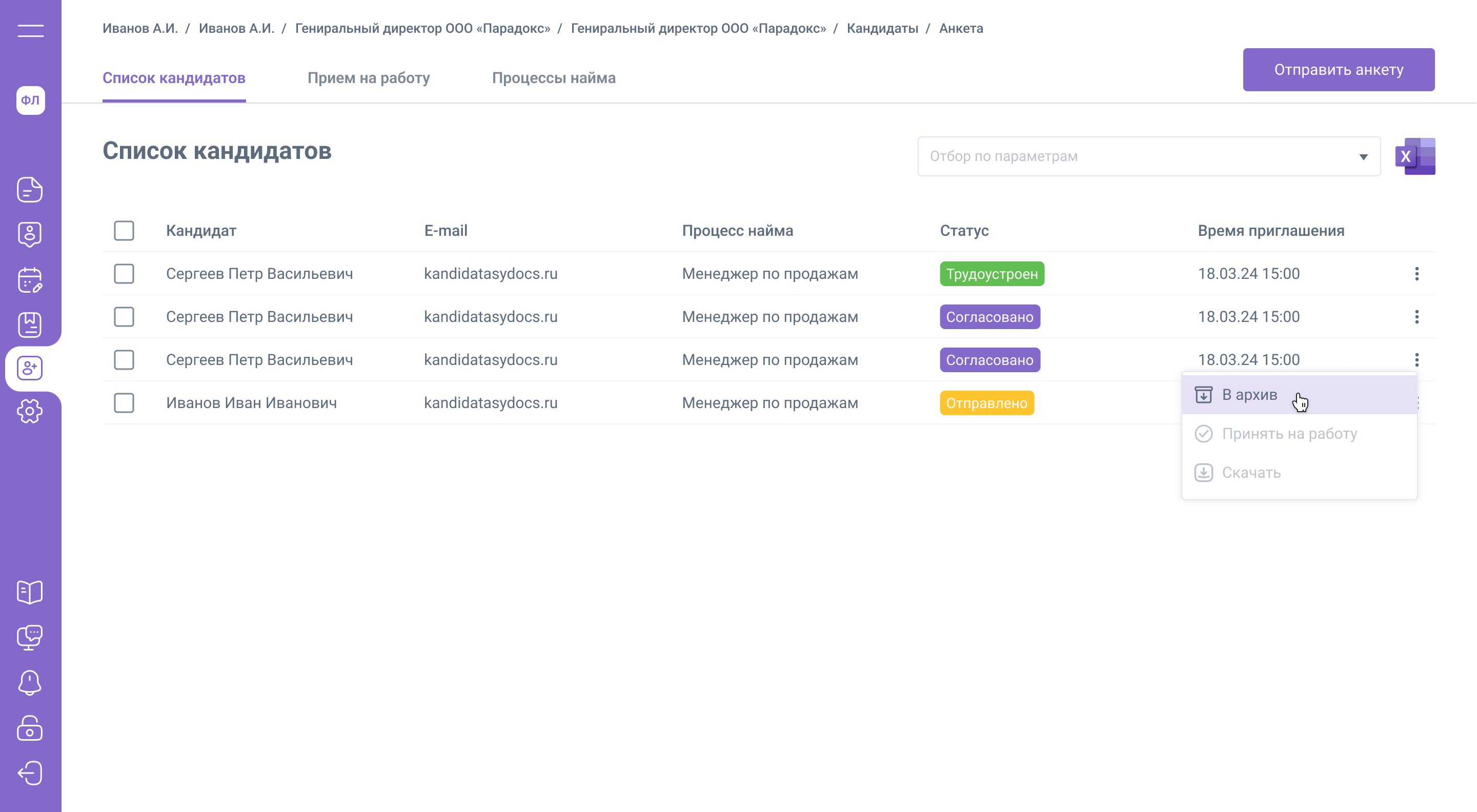Open the hamburger menu in the sidebar
This screenshot has height=812, width=1477.
[30, 31]
